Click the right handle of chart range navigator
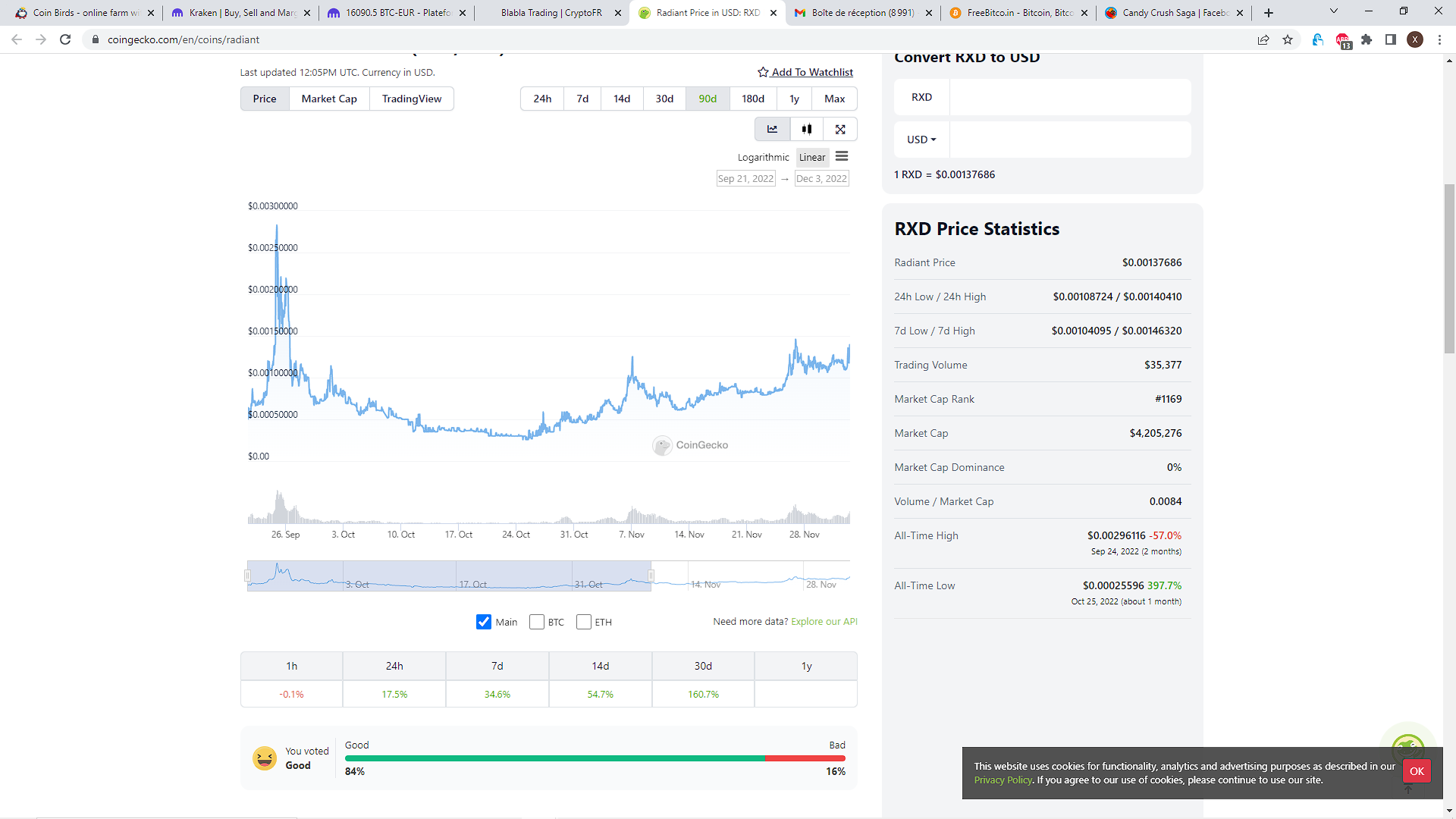 651,576
